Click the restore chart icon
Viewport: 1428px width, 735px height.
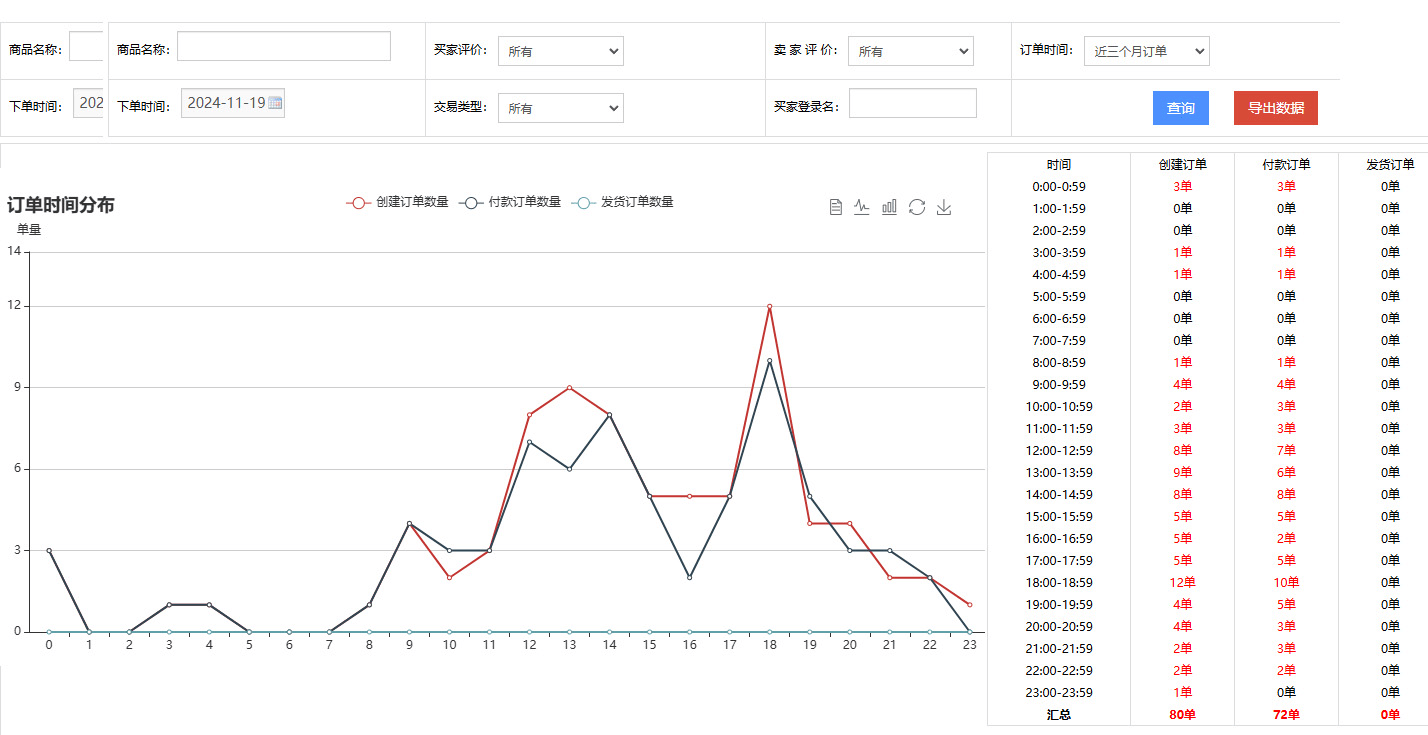point(917,207)
